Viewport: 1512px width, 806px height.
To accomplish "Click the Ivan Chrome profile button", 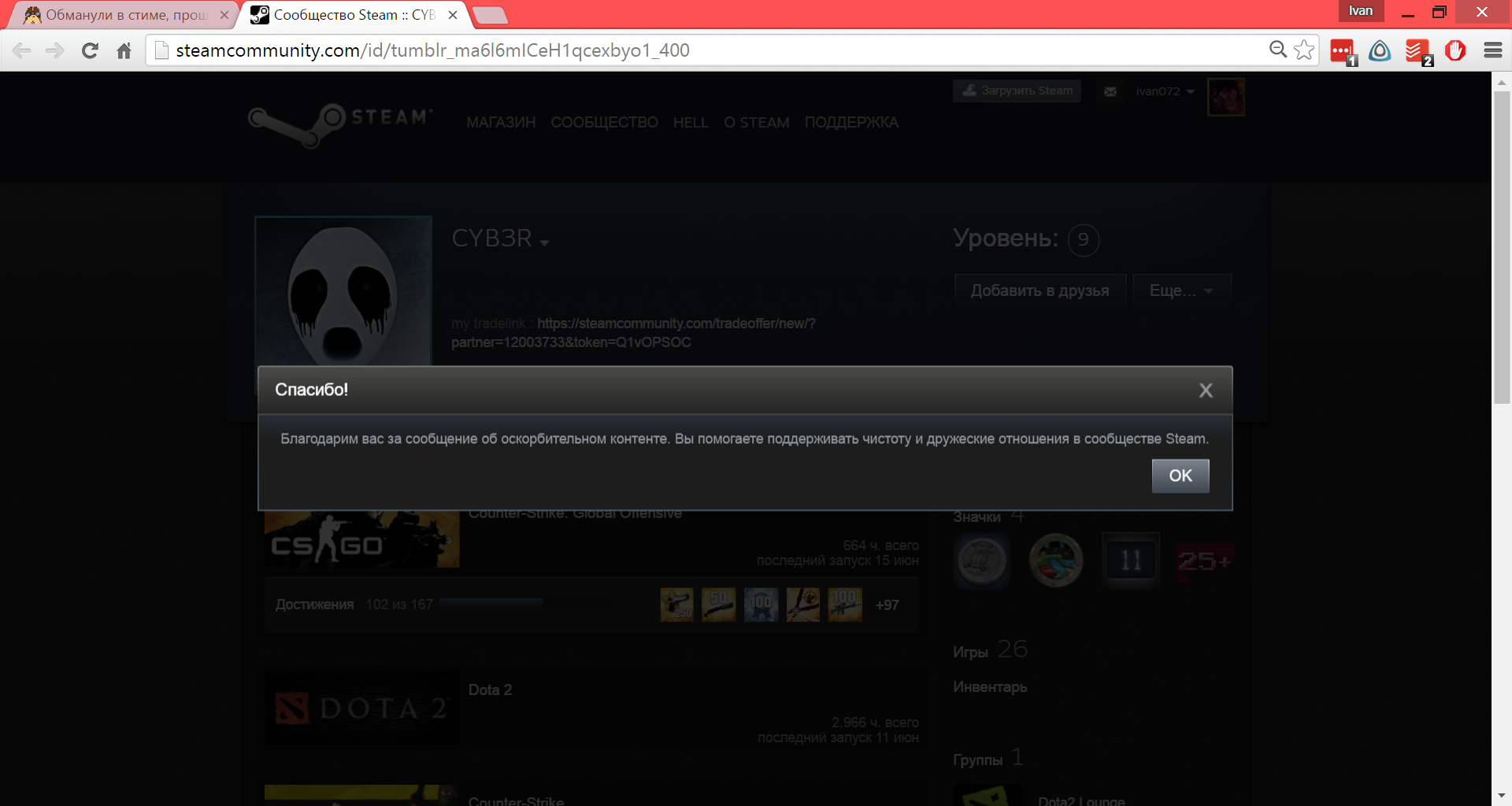I will [x=1361, y=11].
